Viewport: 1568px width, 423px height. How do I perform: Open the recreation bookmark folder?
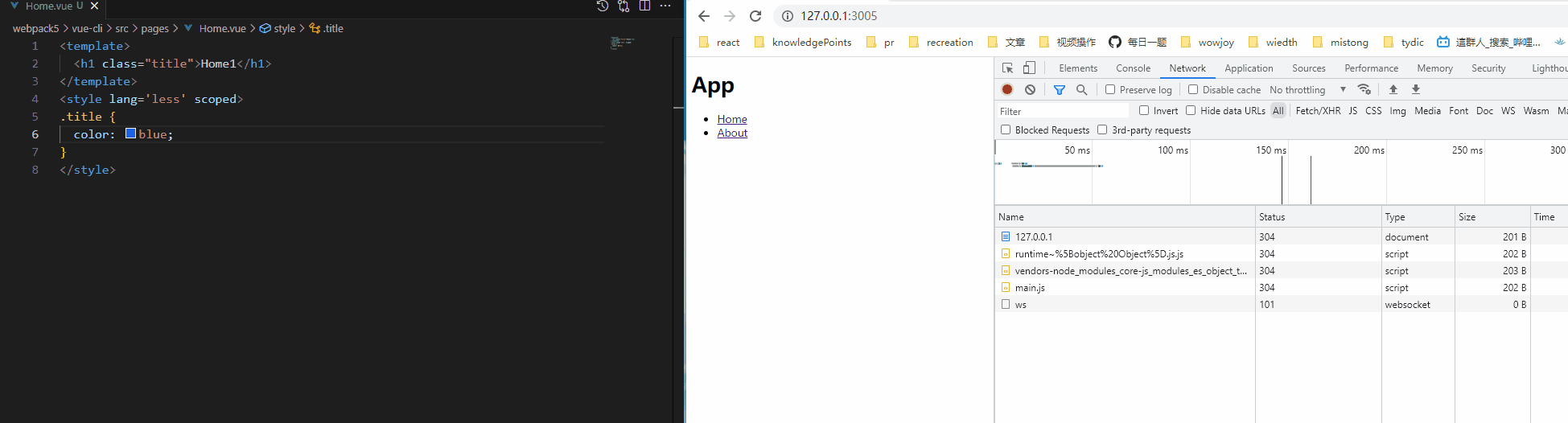pos(940,43)
